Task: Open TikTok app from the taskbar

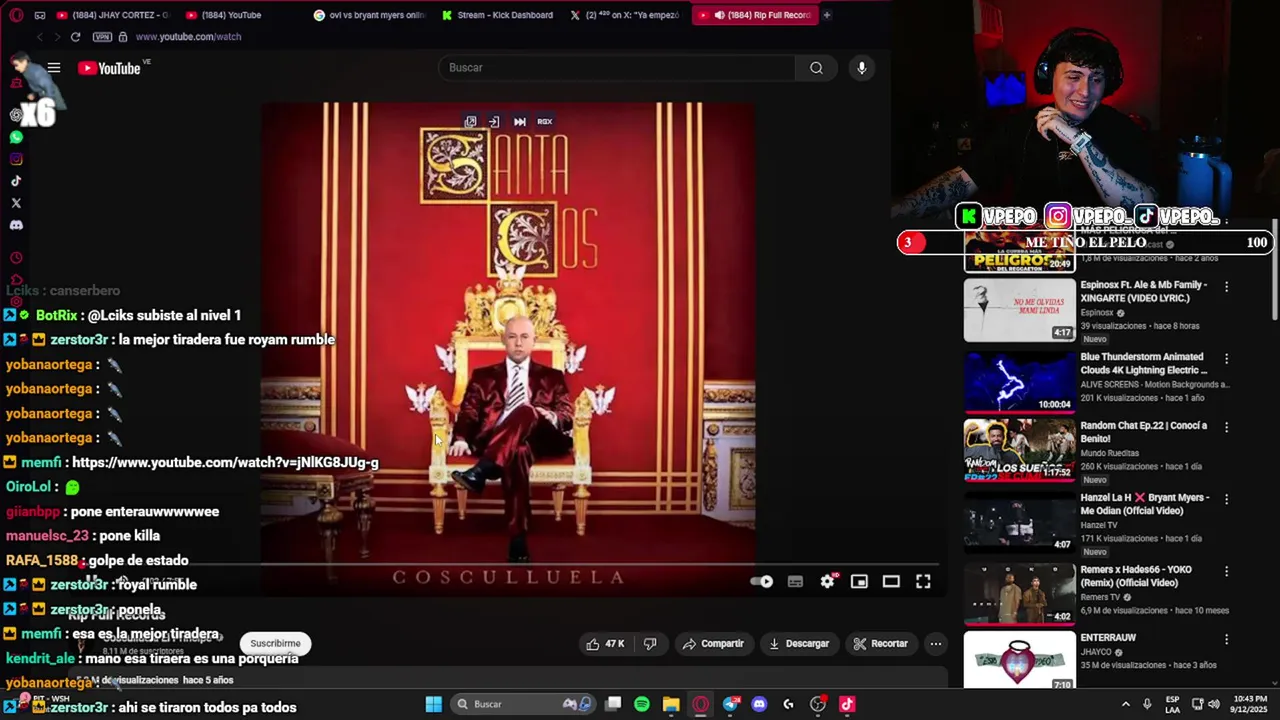Action: click(847, 704)
